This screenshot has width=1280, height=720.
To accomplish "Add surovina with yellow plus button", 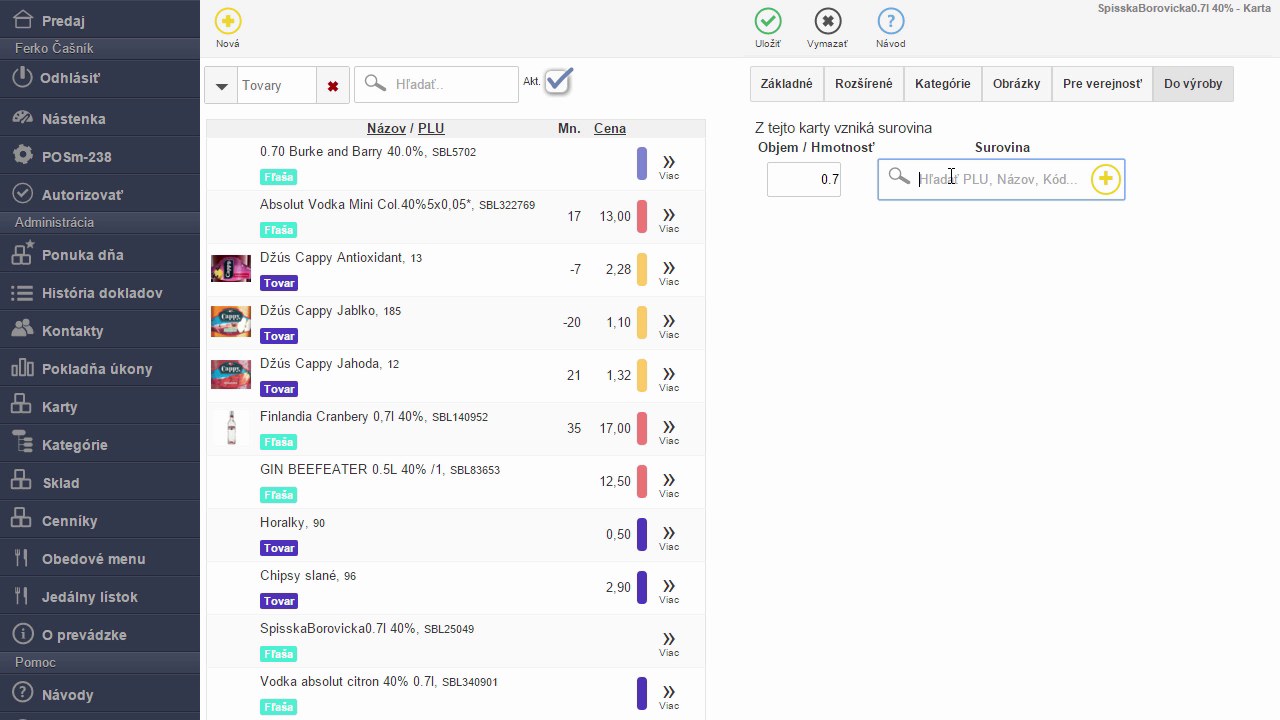I will point(1105,179).
